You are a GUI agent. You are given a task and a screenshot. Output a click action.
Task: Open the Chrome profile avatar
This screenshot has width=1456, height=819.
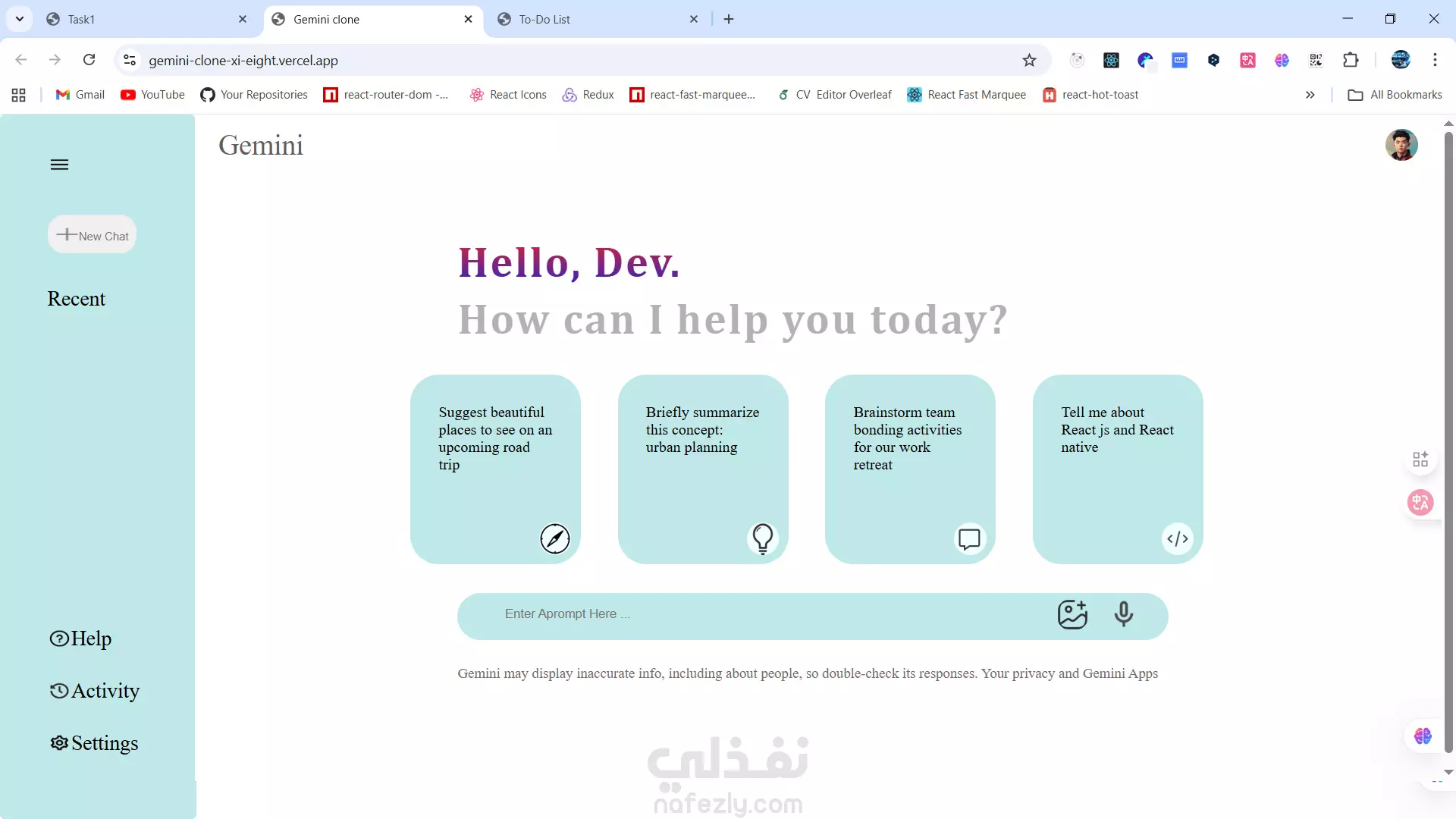1401,60
